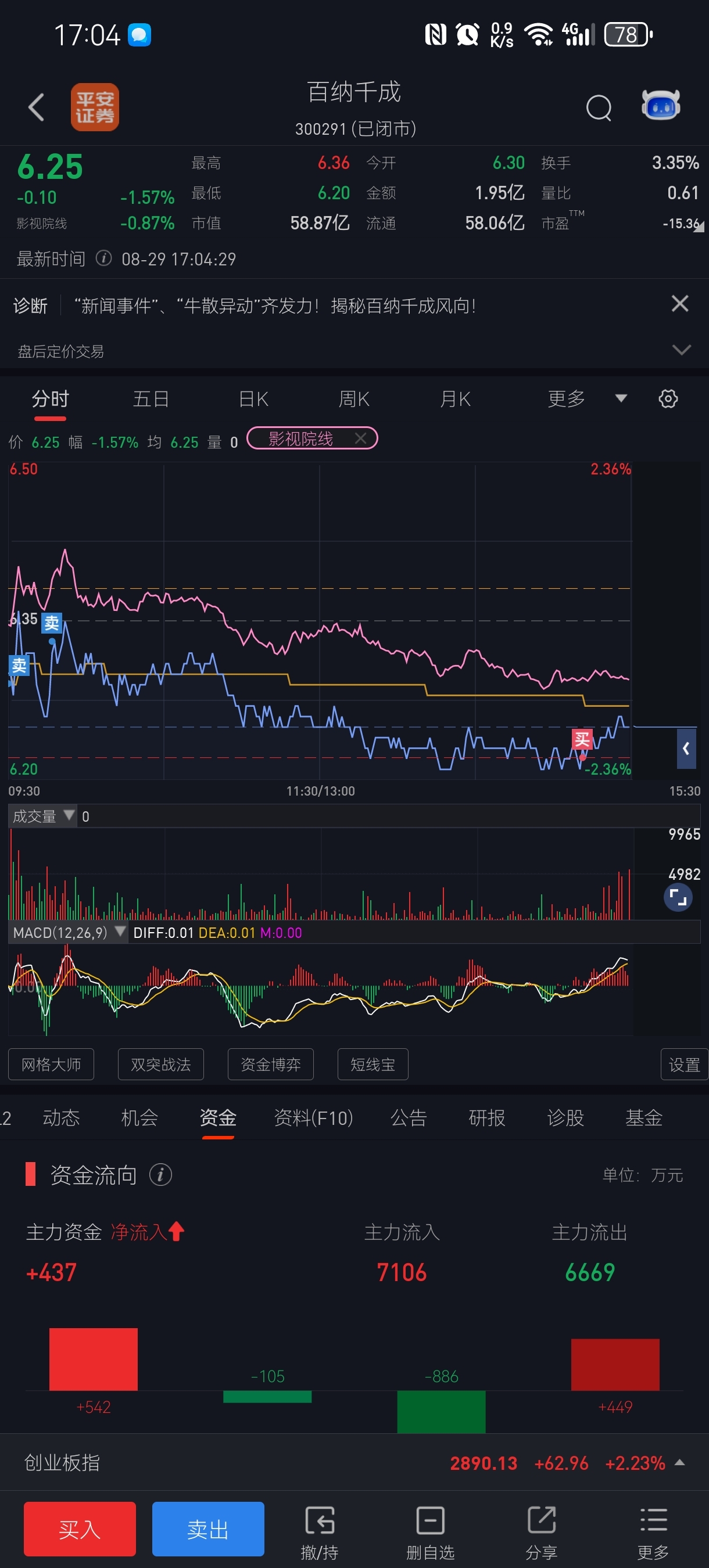
Task: Tap info icon next to 资金流向
Action: point(161,1175)
